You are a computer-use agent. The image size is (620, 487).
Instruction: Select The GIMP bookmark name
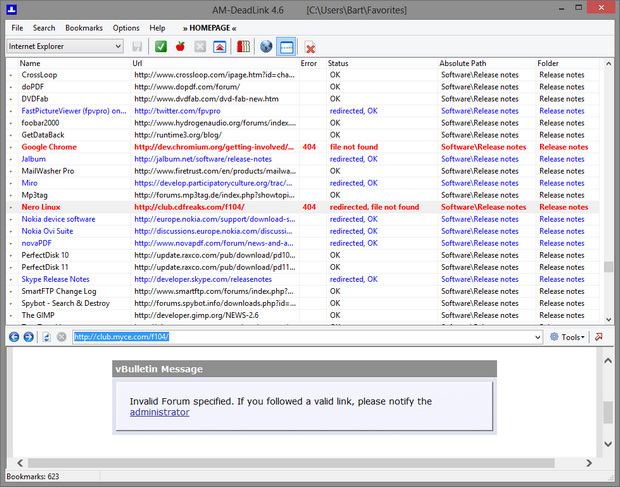pyautogui.click(x=38, y=315)
